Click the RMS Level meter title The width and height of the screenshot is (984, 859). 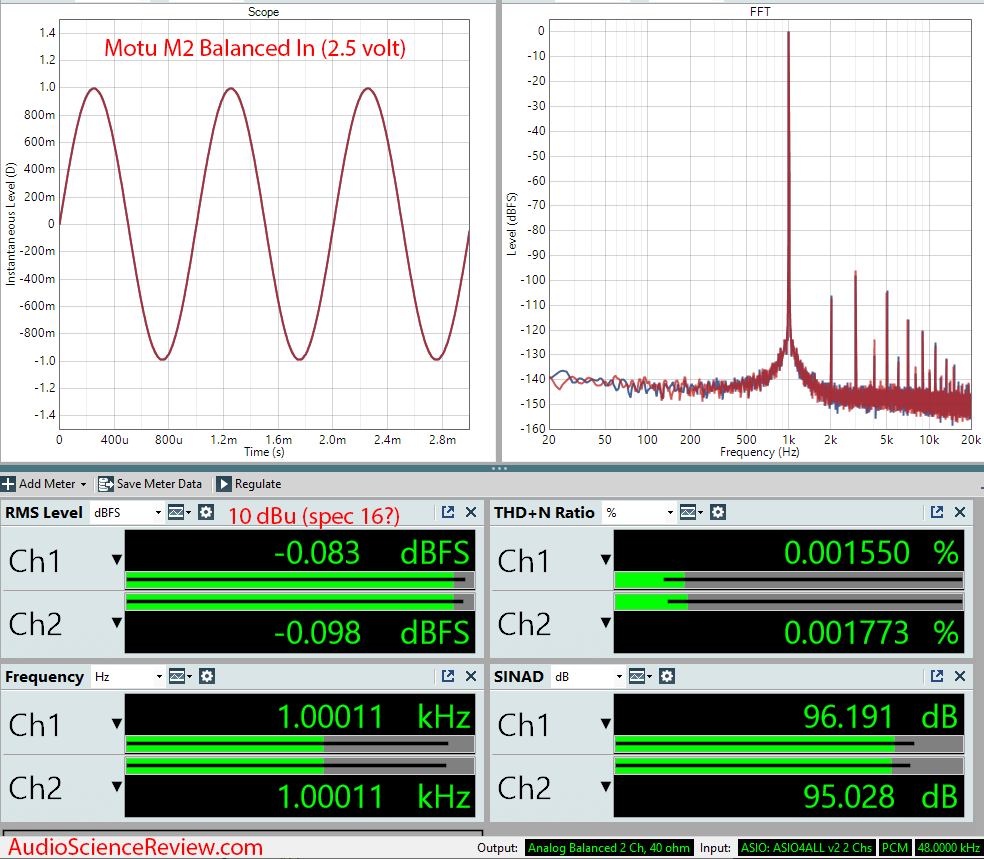[44, 513]
